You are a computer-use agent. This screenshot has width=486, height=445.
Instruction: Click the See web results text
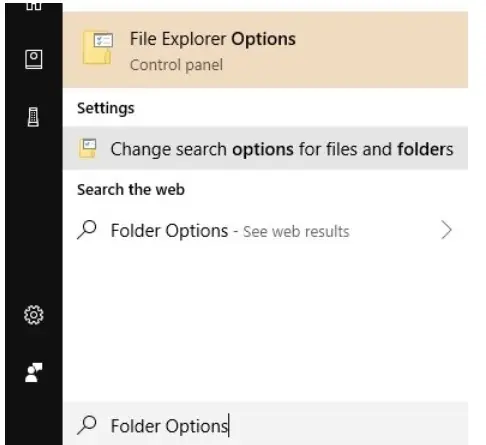(x=296, y=232)
